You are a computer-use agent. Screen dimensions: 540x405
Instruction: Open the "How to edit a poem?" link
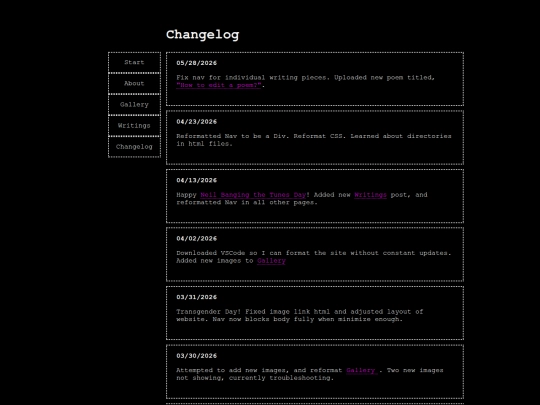pos(219,85)
